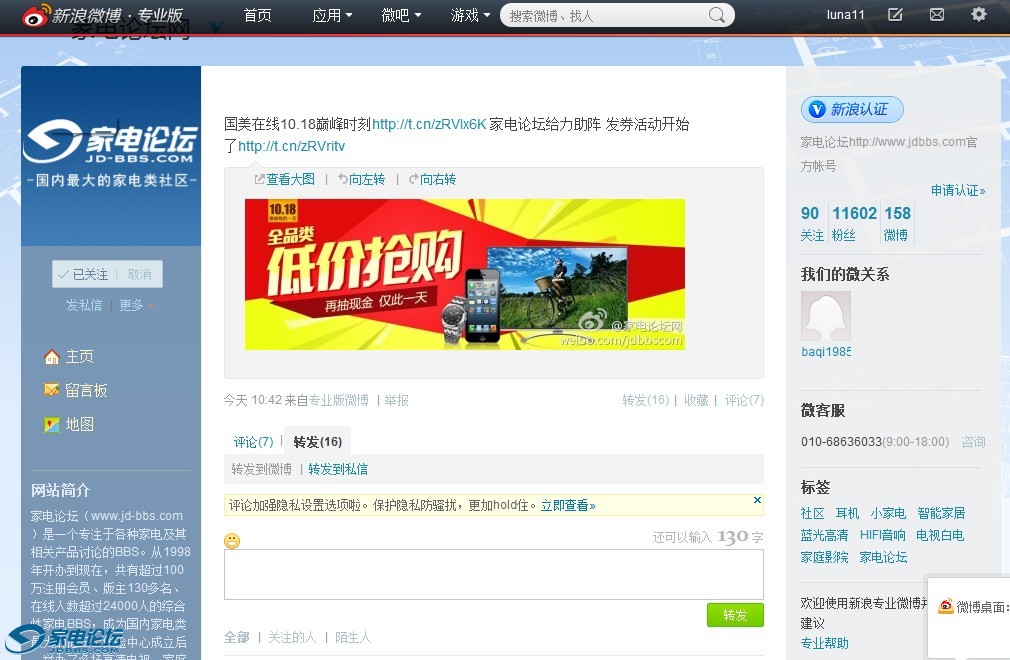Click 举报 report link
This screenshot has width=1010, height=660.
(397, 401)
